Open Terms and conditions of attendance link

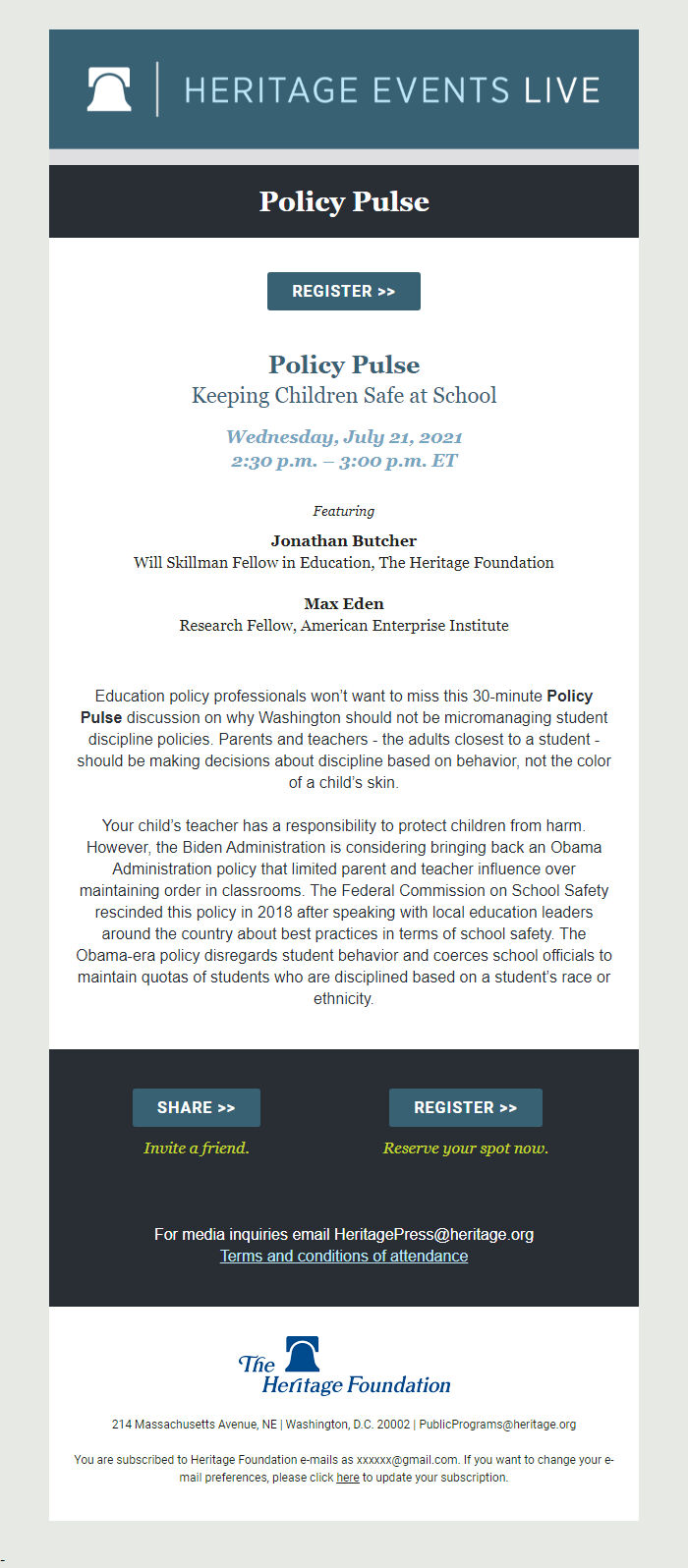click(x=344, y=1256)
